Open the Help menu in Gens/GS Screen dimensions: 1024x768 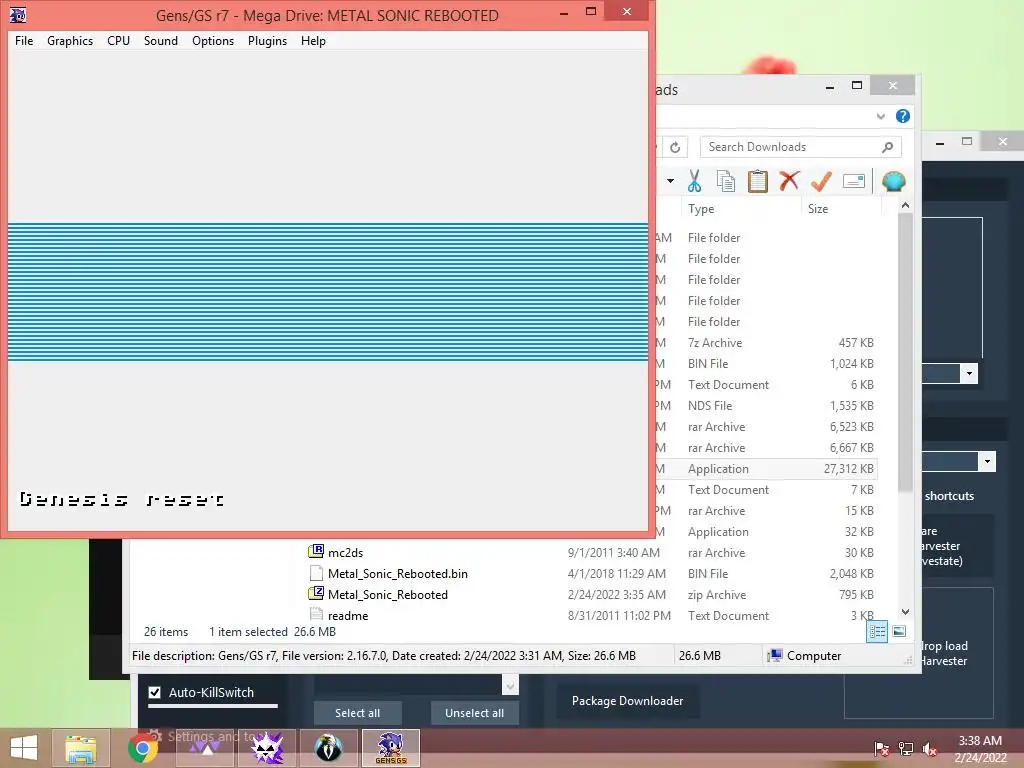tap(313, 40)
